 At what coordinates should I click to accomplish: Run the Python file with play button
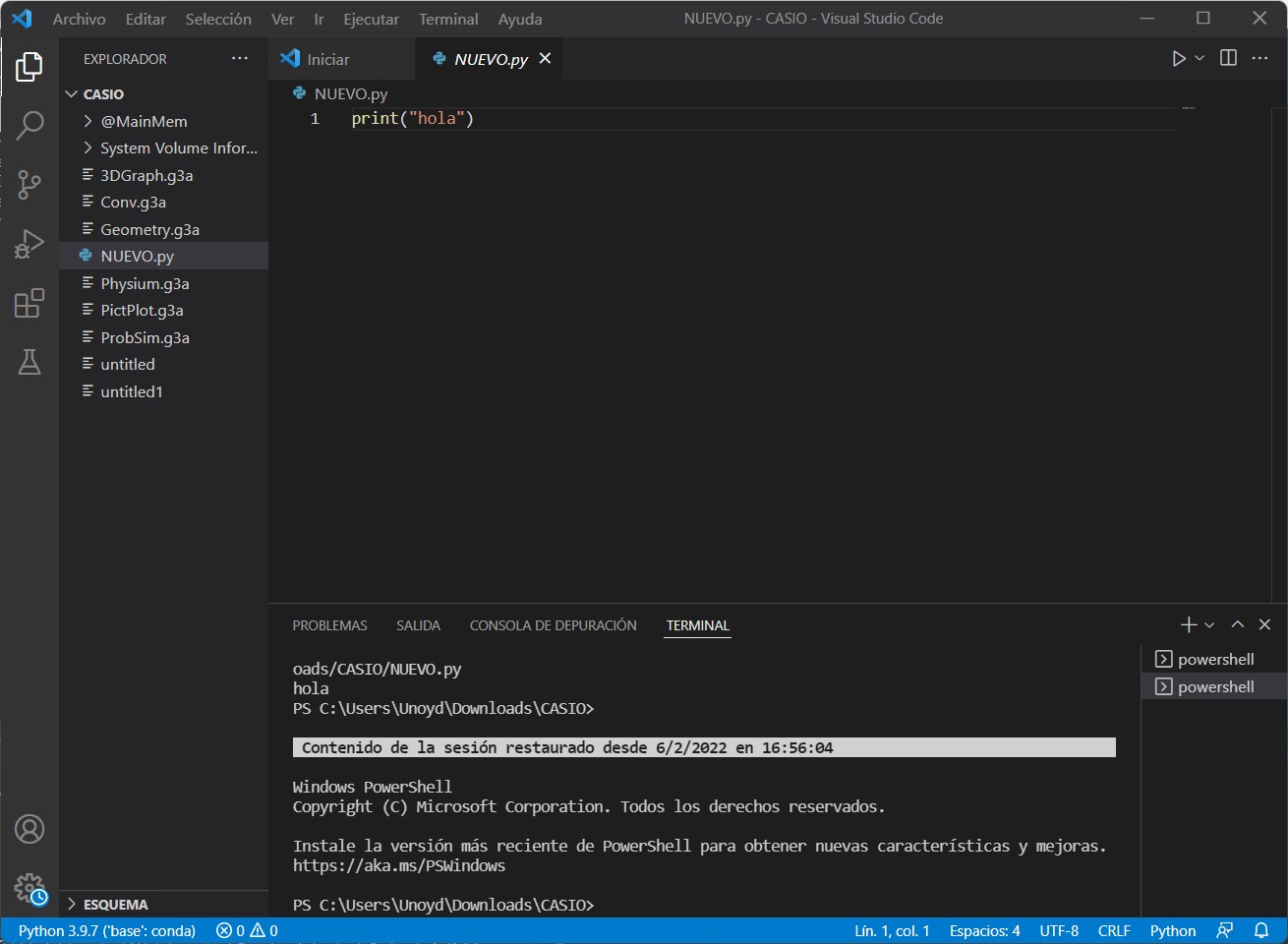pyautogui.click(x=1178, y=59)
